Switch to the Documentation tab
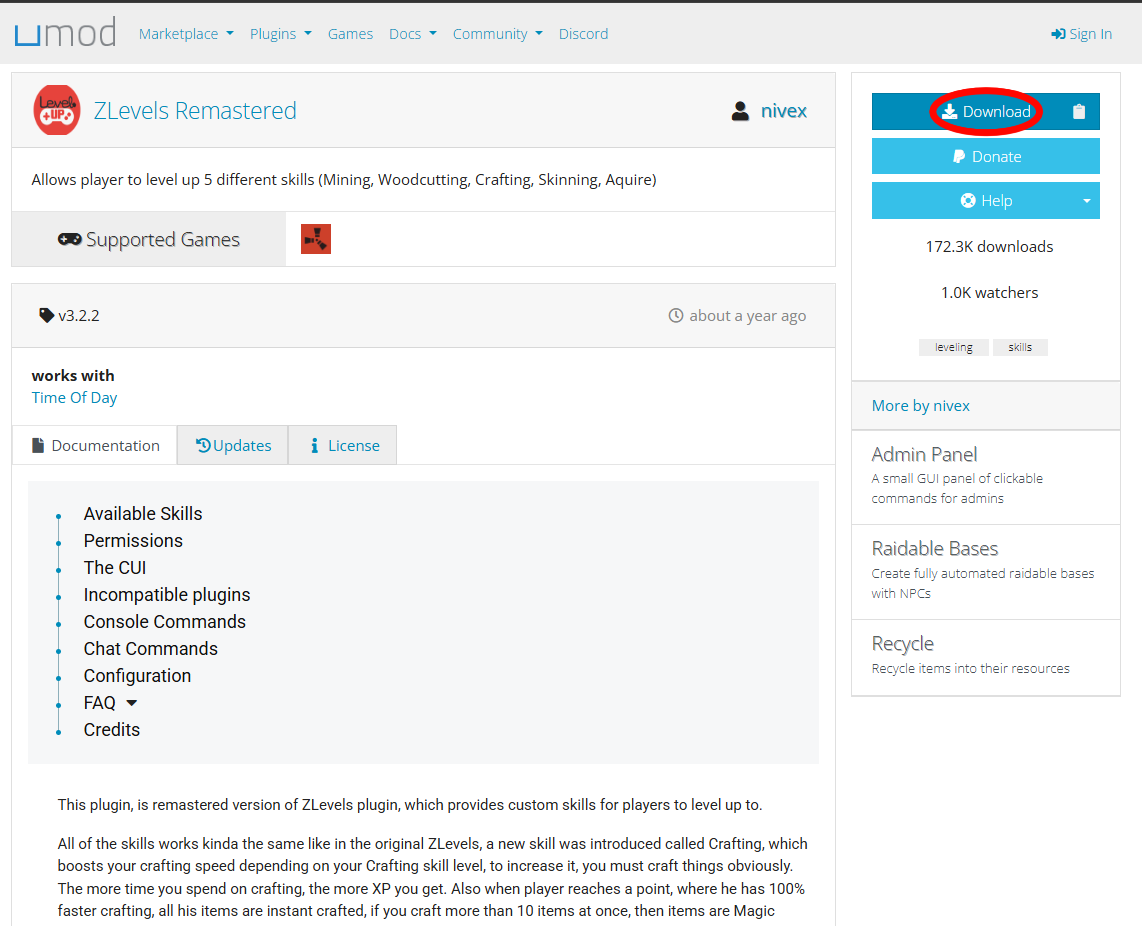Image resolution: width=1142 pixels, height=926 pixels. point(95,445)
